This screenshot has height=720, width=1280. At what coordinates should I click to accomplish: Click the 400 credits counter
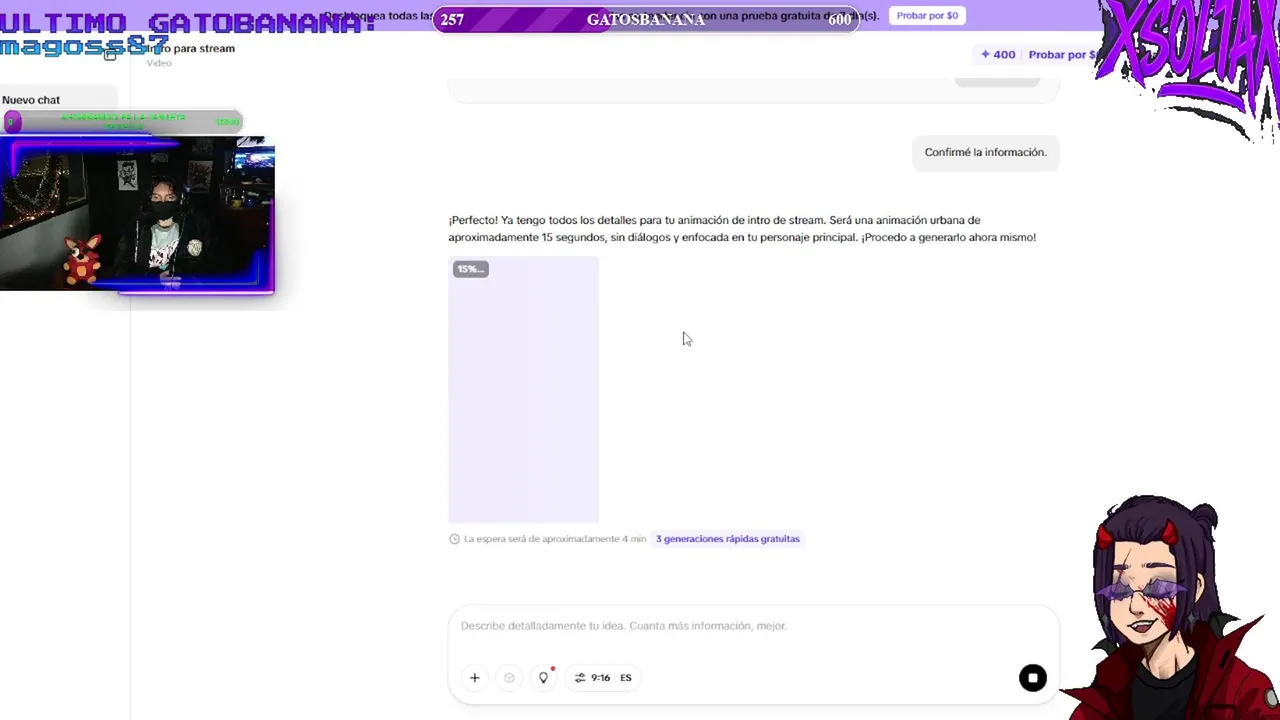tap(998, 55)
